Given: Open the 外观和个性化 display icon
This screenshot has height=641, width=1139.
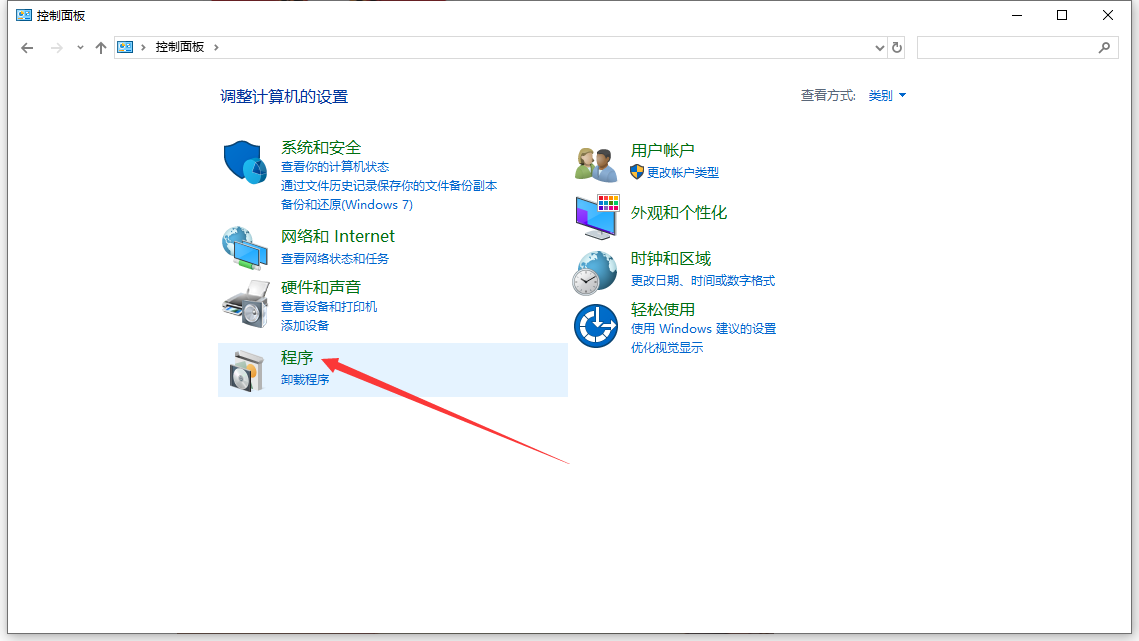Looking at the screenshot, I should 595,216.
